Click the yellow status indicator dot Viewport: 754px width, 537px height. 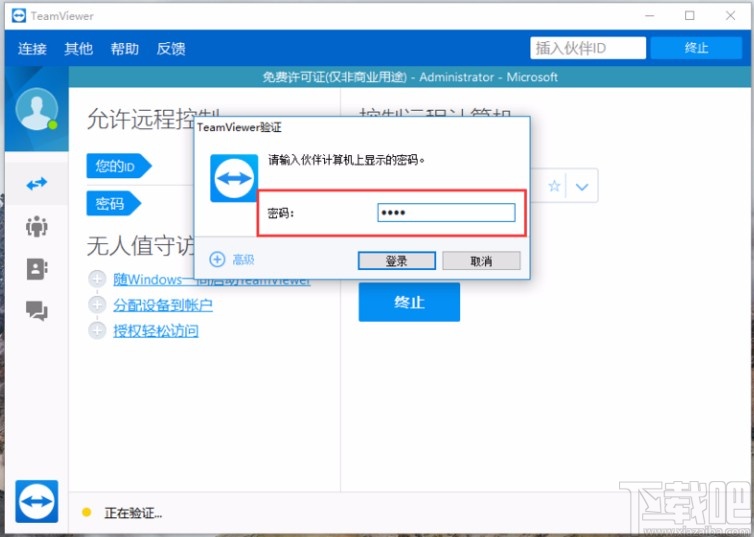(87, 512)
